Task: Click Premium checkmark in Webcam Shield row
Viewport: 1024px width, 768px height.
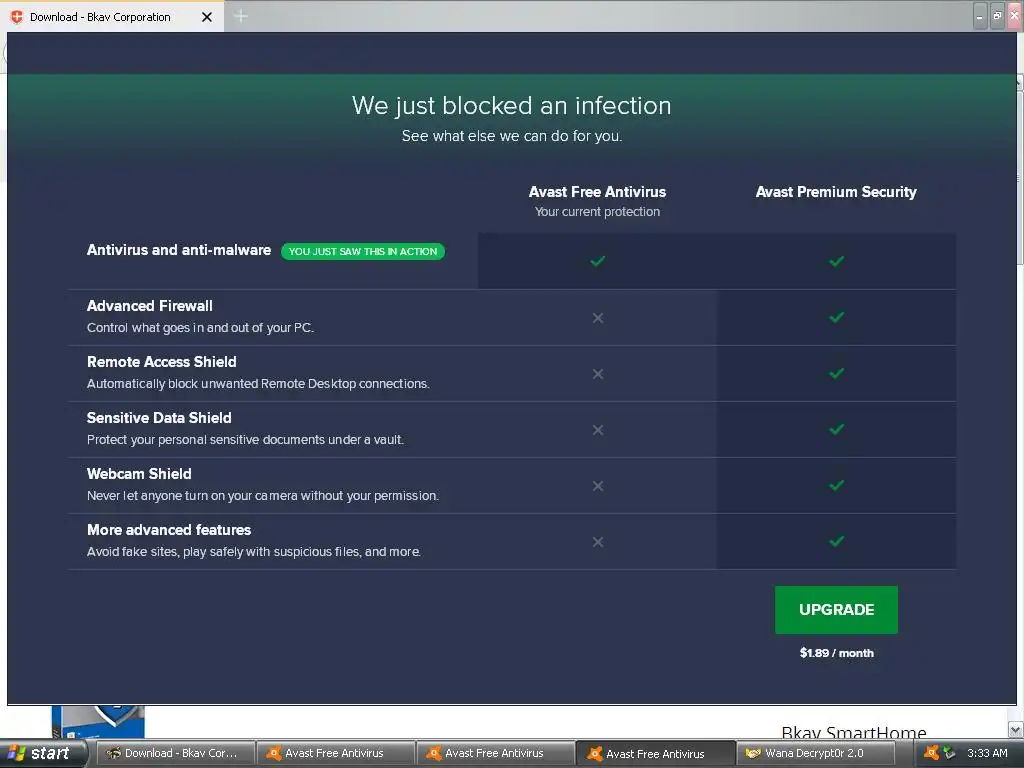Action: pyautogui.click(x=837, y=485)
